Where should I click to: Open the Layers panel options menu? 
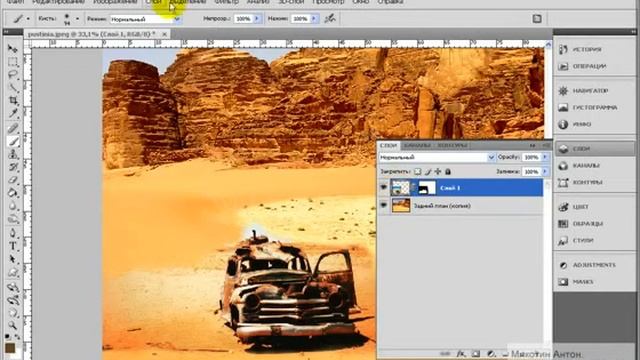pos(546,145)
